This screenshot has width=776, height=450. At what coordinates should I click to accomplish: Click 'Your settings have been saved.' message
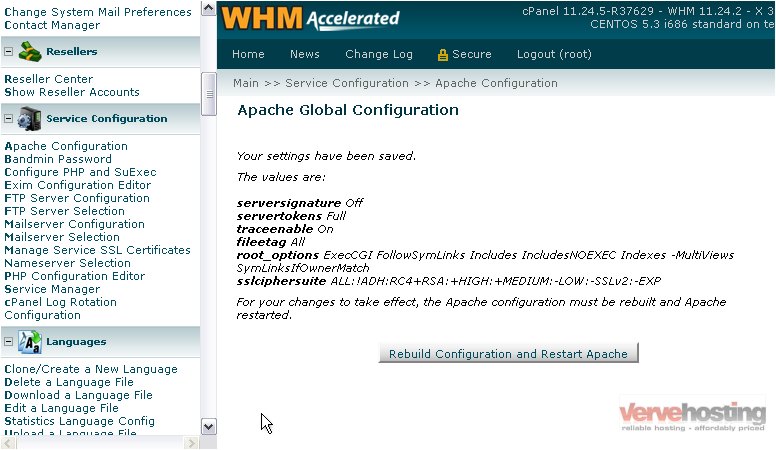(326, 156)
